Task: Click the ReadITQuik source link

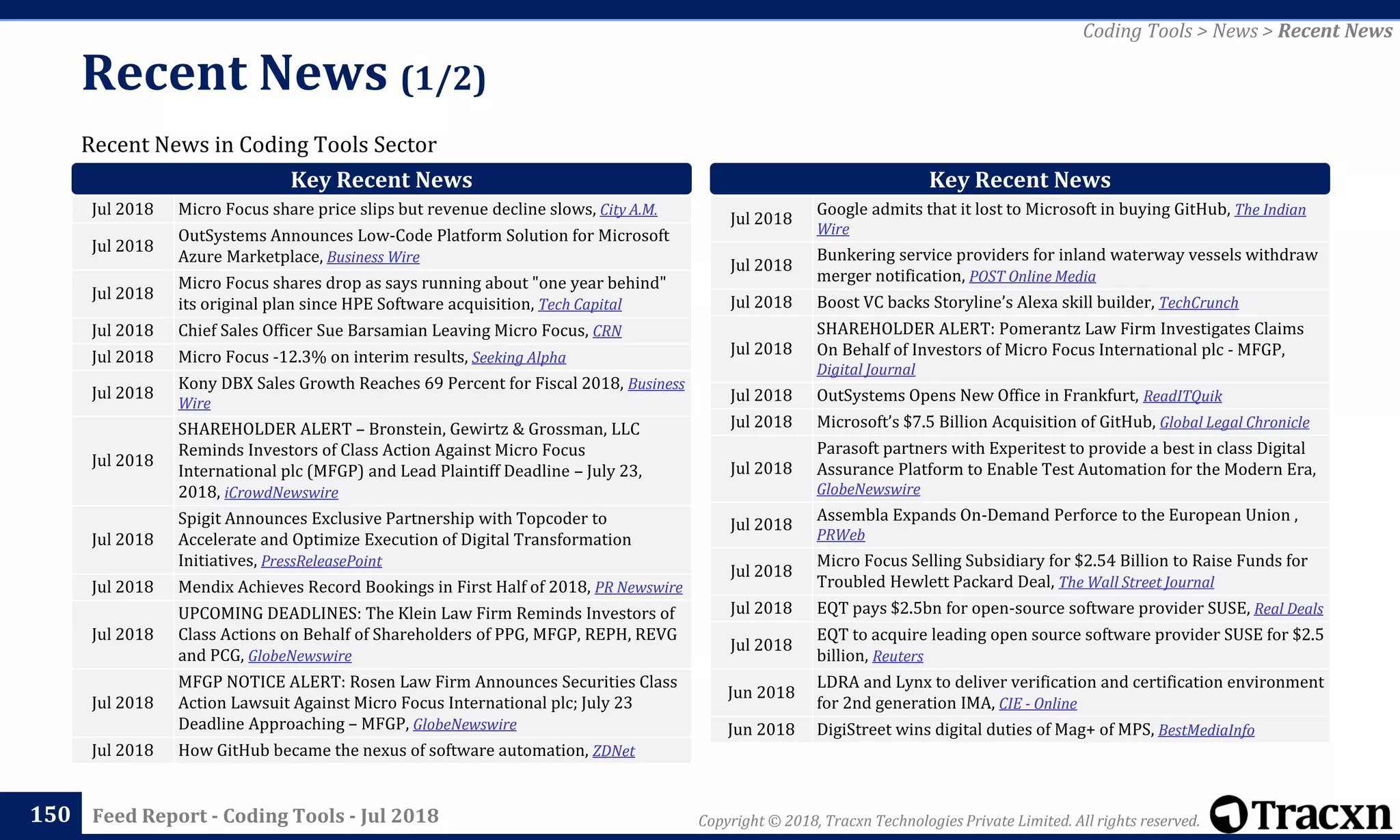Action: pos(1183,396)
